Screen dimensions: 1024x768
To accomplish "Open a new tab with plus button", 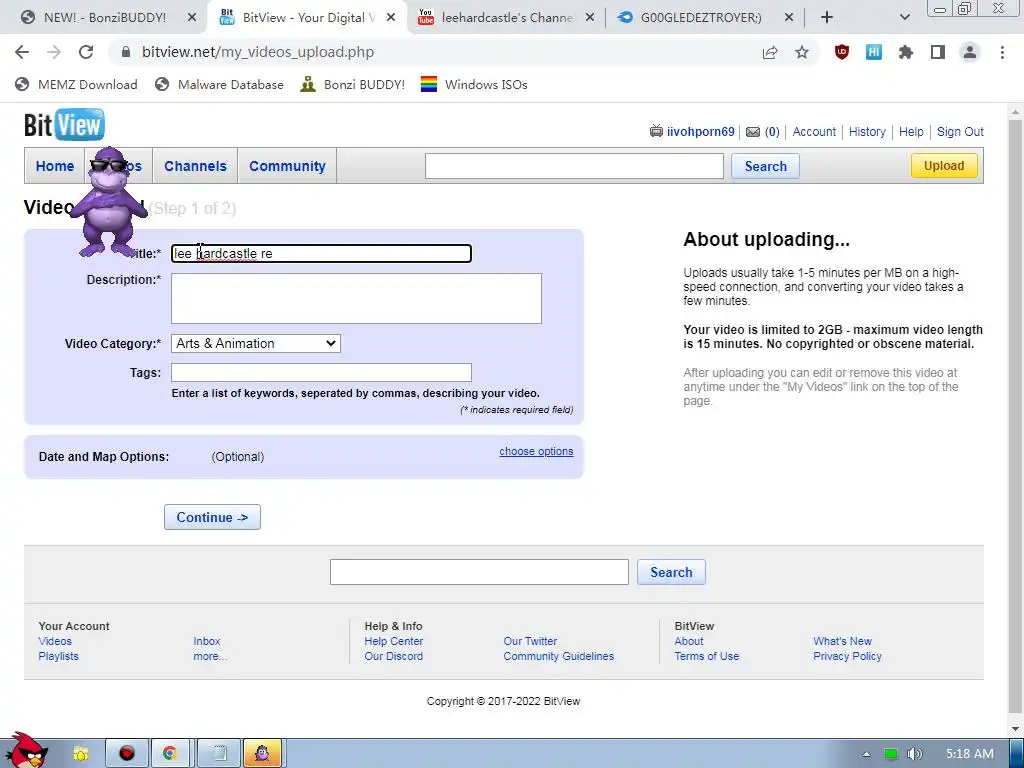I will pos(827,18).
